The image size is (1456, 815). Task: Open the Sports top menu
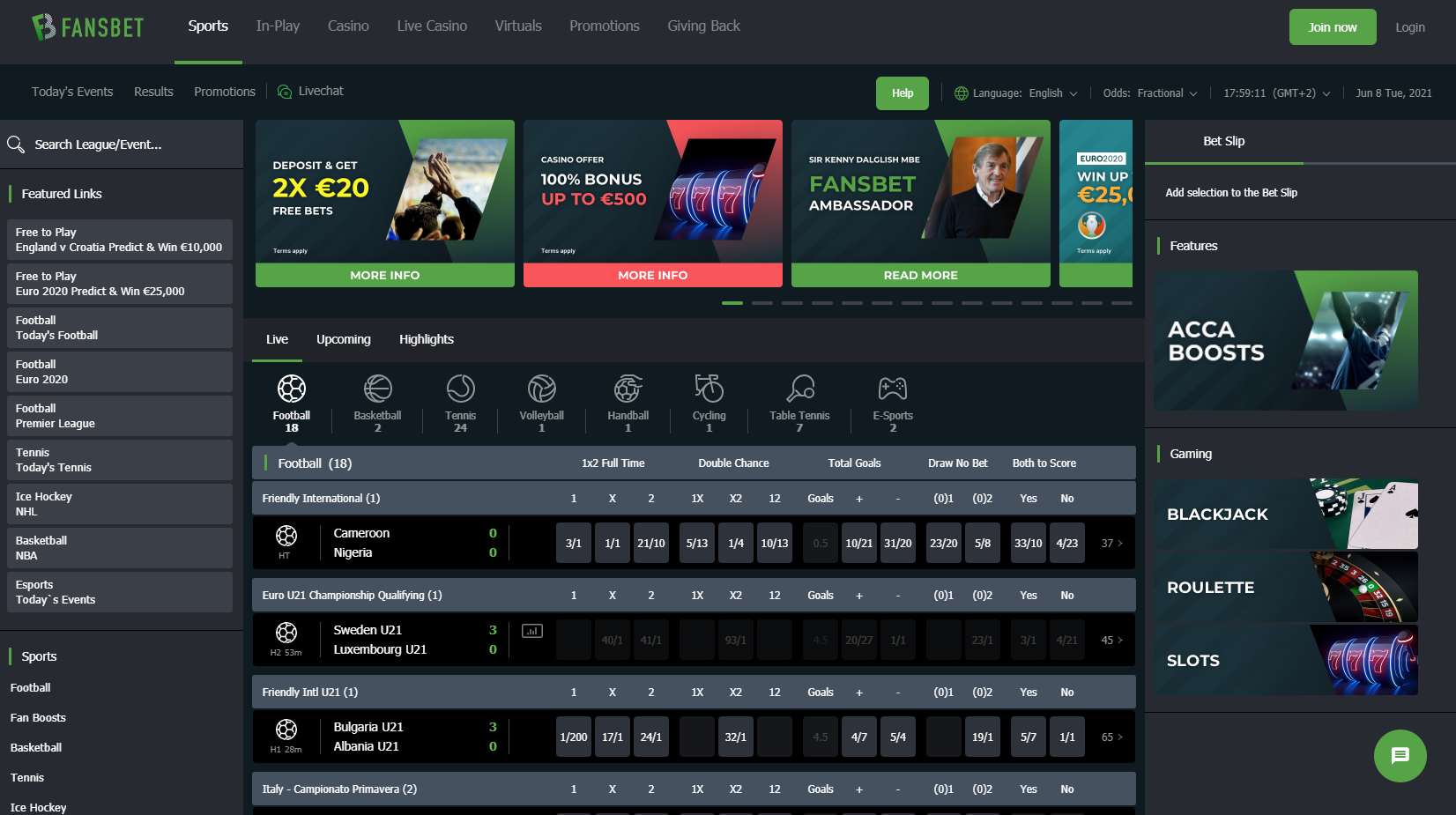pos(208,26)
